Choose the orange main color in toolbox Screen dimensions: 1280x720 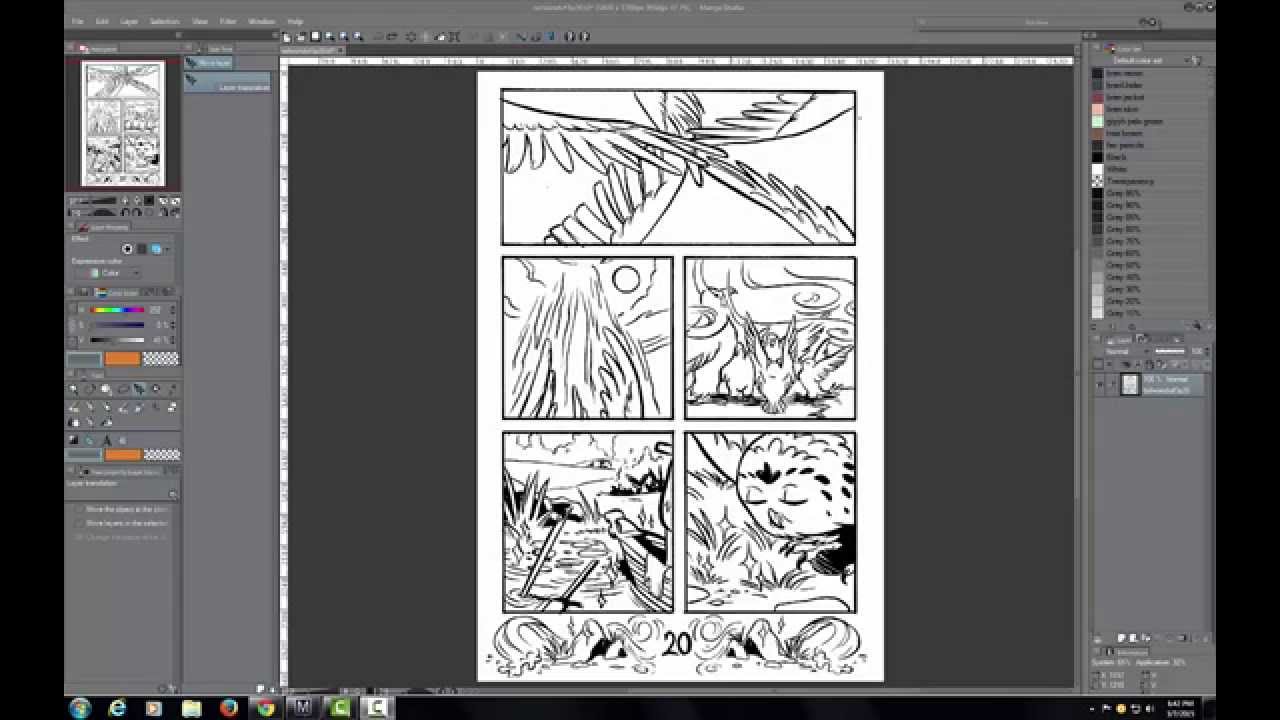pyautogui.click(x=123, y=454)
